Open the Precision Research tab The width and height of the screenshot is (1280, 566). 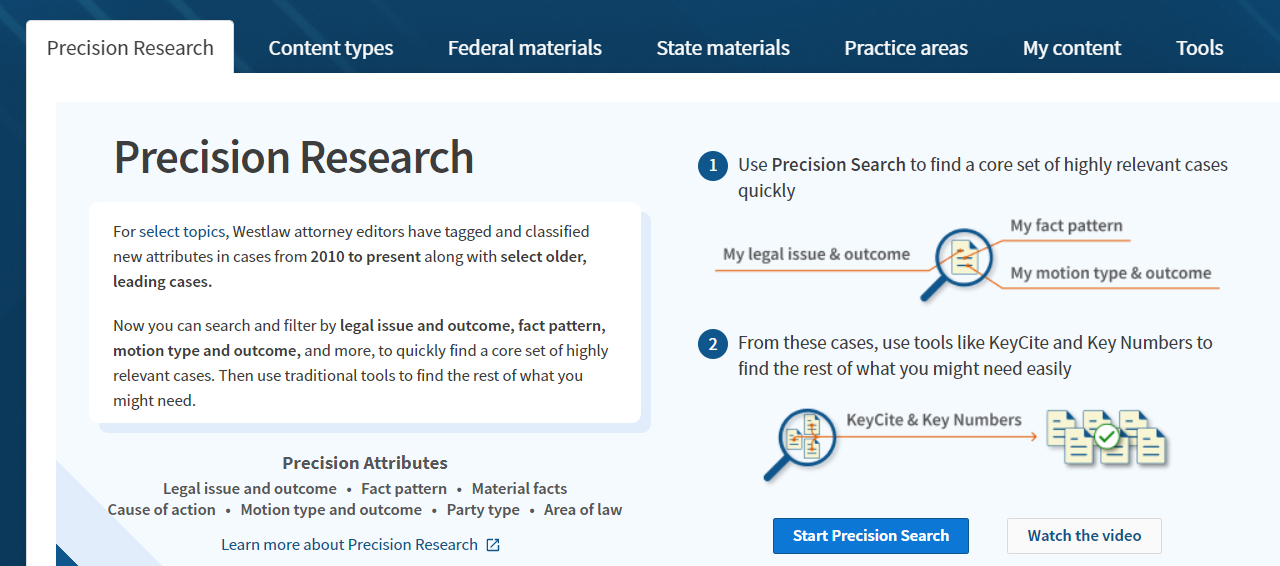click(130, 48)
